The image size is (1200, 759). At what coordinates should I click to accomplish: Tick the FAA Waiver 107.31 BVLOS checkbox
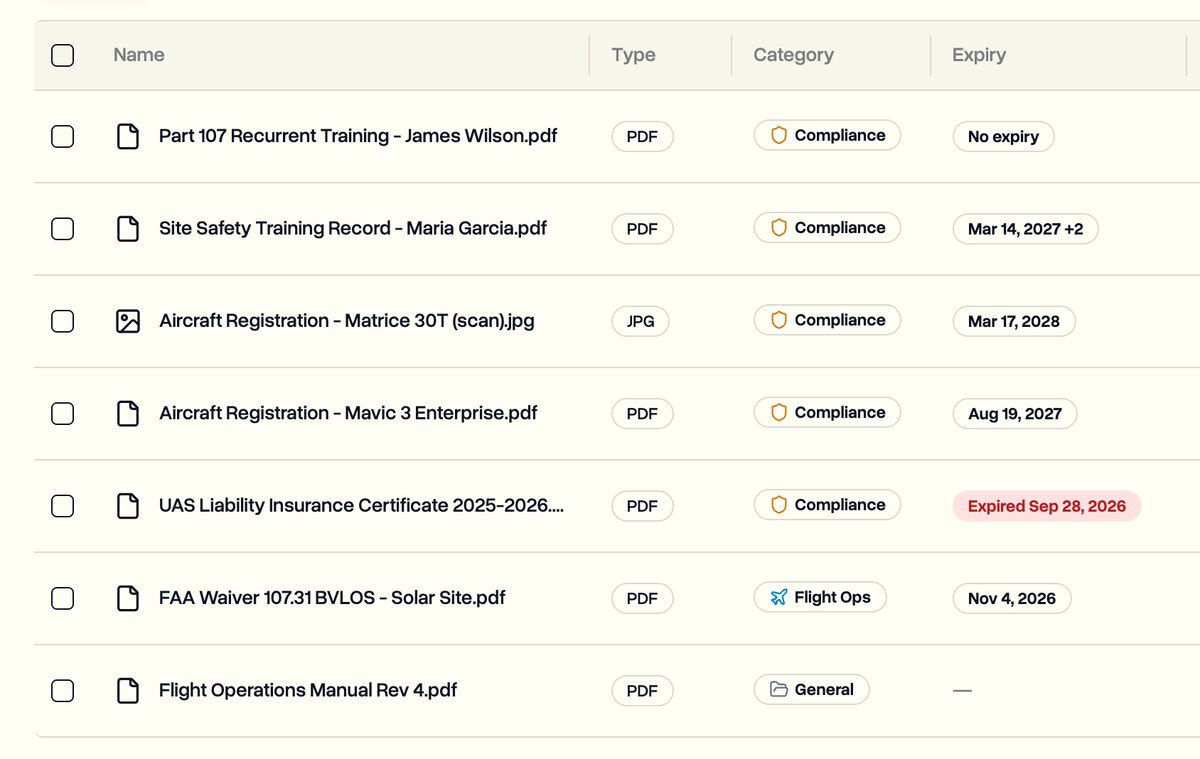[62, 598]
